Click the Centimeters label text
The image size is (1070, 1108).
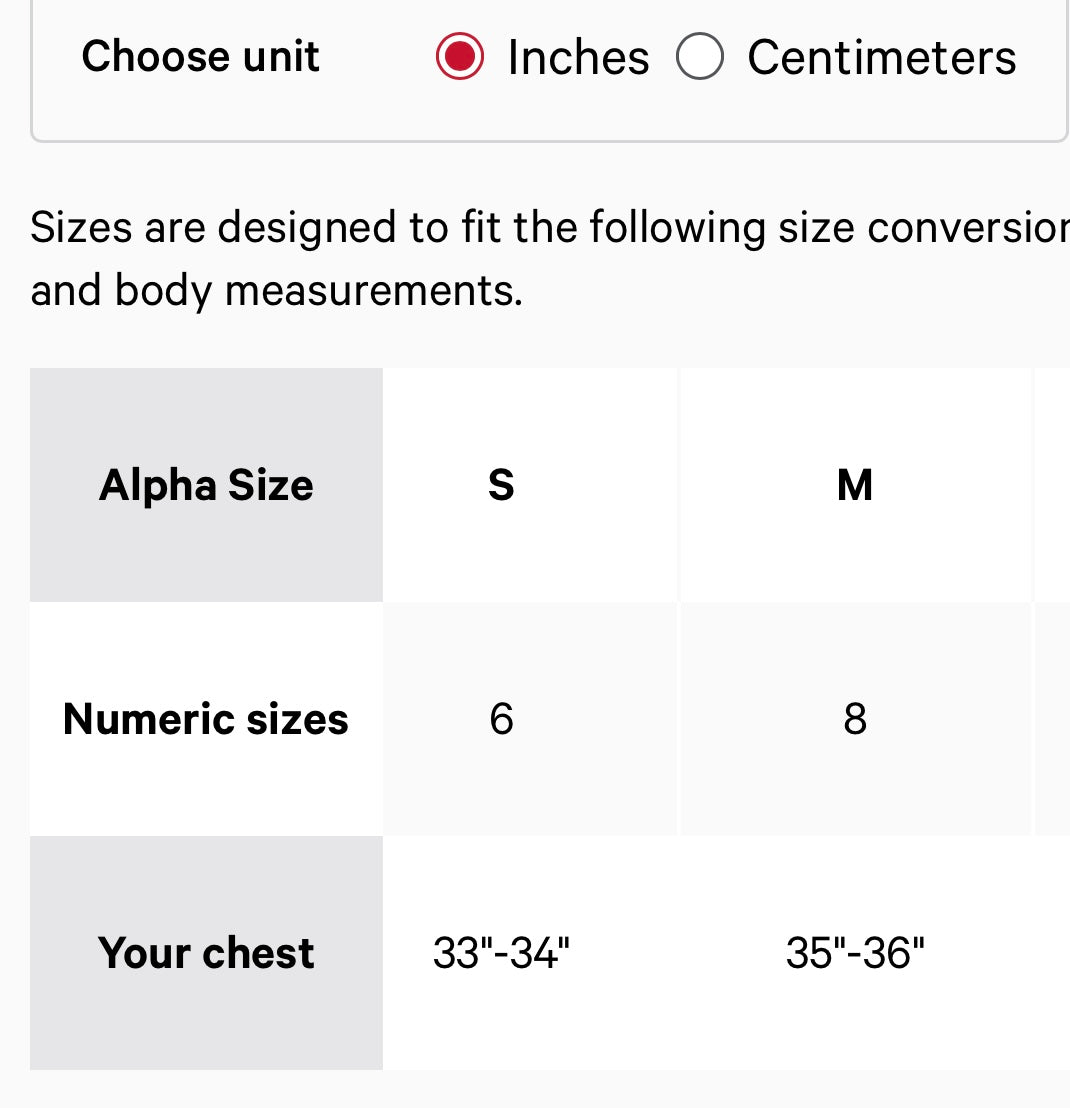pos(881,58)
